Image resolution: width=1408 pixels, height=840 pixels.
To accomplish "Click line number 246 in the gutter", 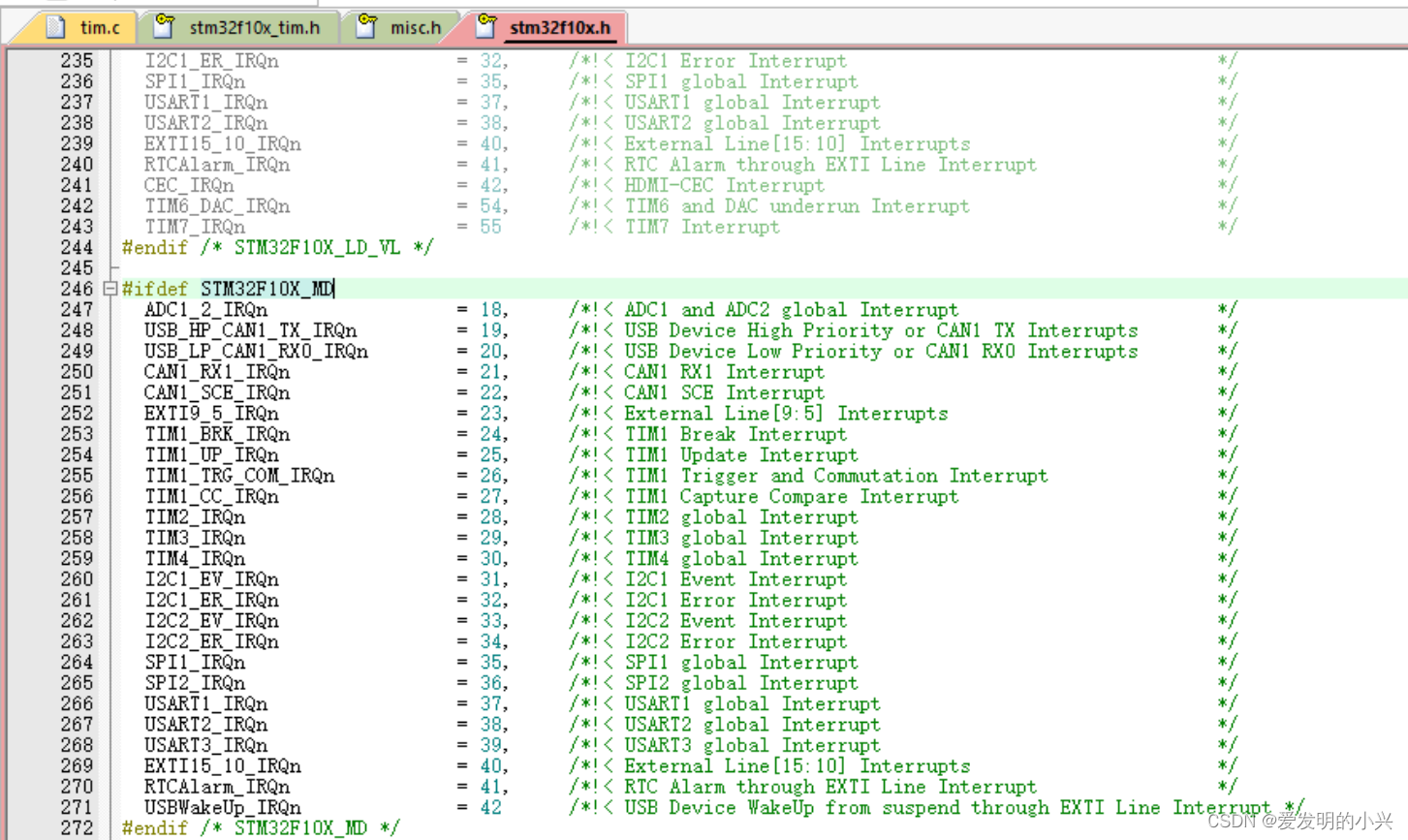I will 77,289.
